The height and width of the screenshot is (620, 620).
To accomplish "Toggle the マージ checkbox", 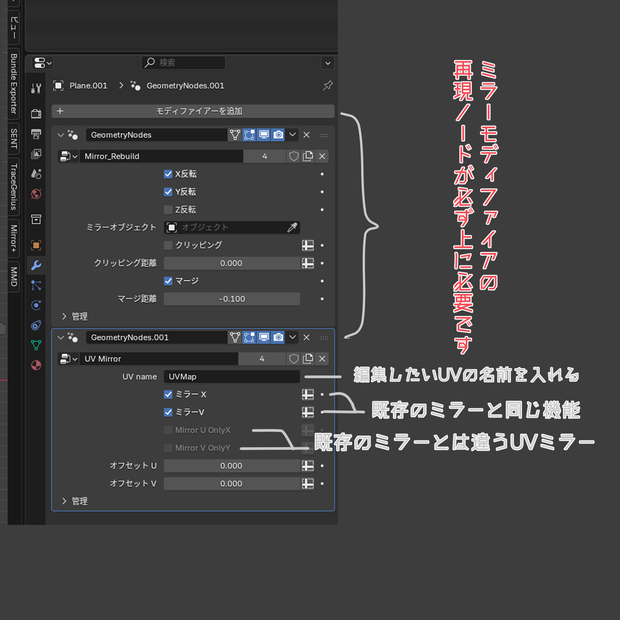I will tap(168, 281).
